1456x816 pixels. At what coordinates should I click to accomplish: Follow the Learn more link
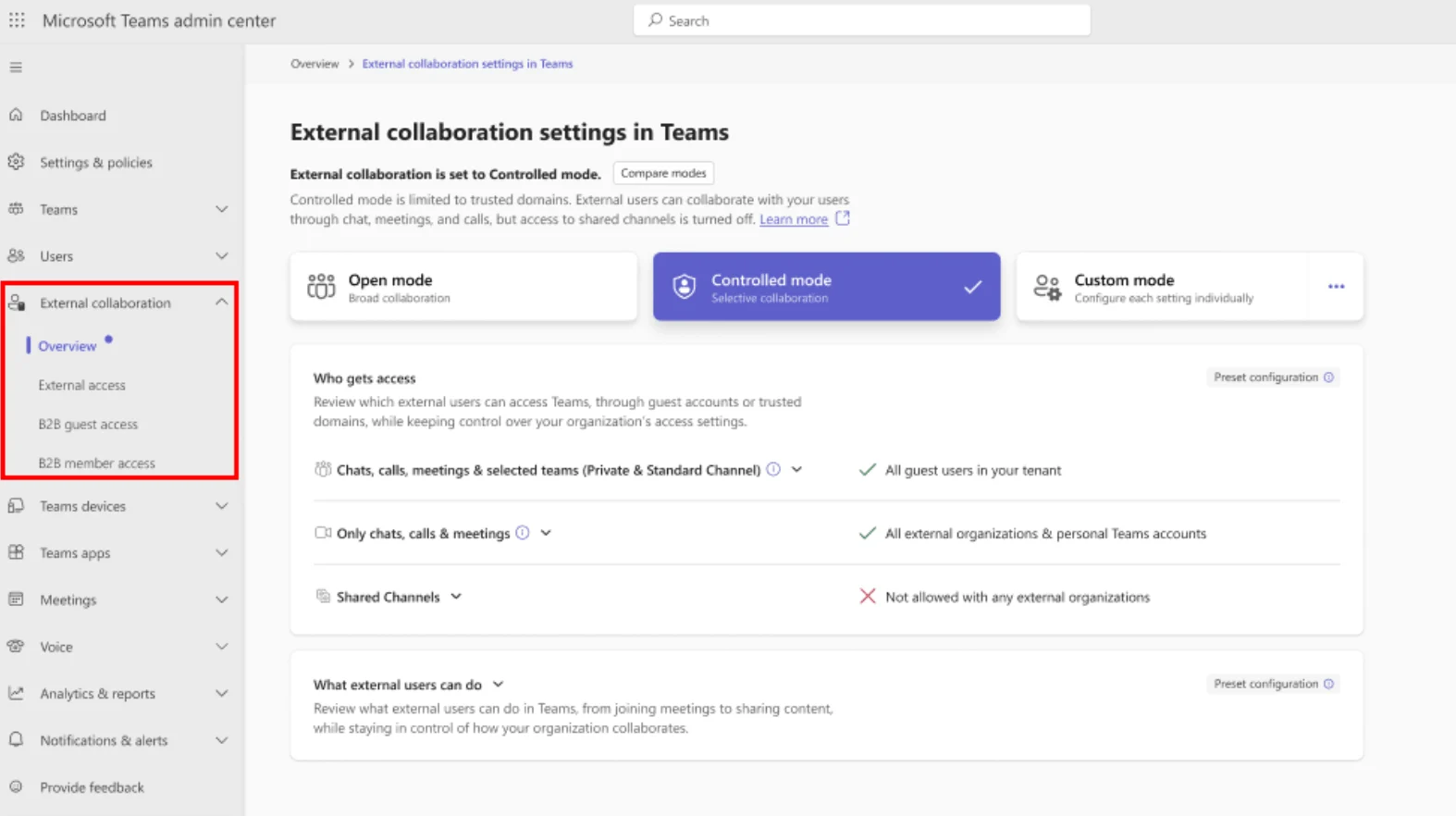(x=794, y=219)
